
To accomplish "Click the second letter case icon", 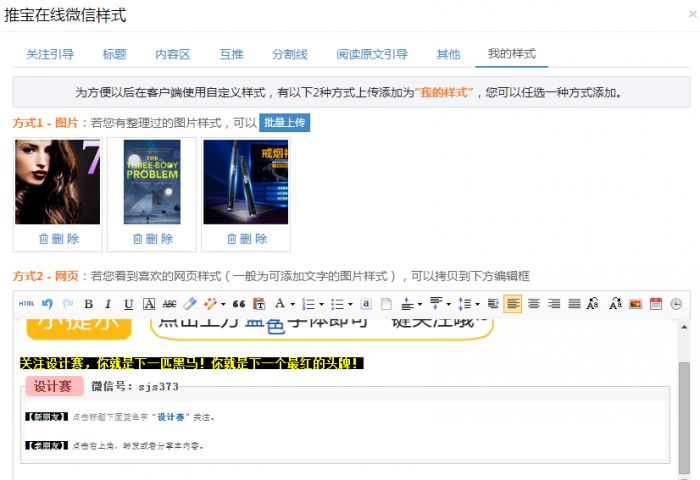I will [x=616, y=304].
